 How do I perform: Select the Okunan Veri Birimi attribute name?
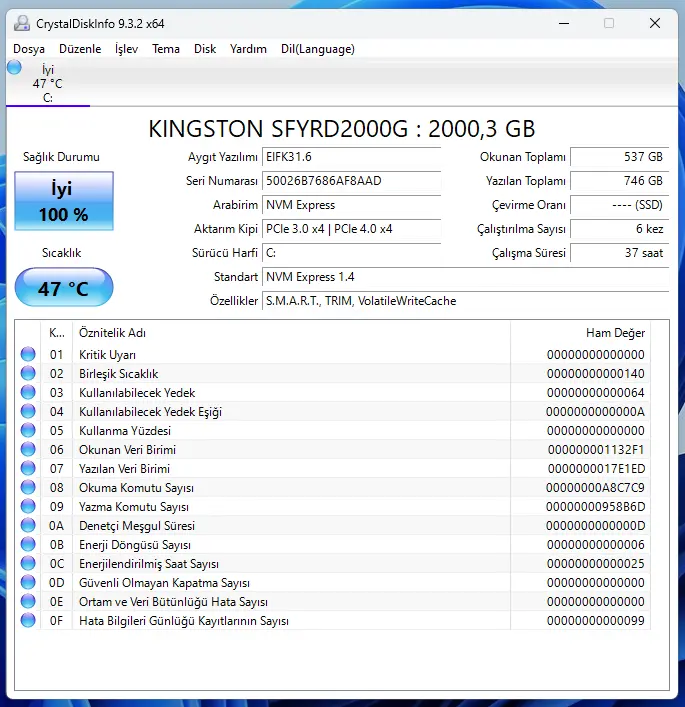127,450
